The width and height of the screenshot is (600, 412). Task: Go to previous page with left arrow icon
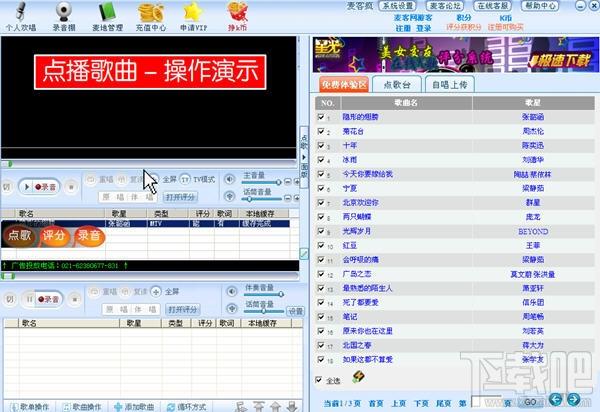[x=556, y=399]
